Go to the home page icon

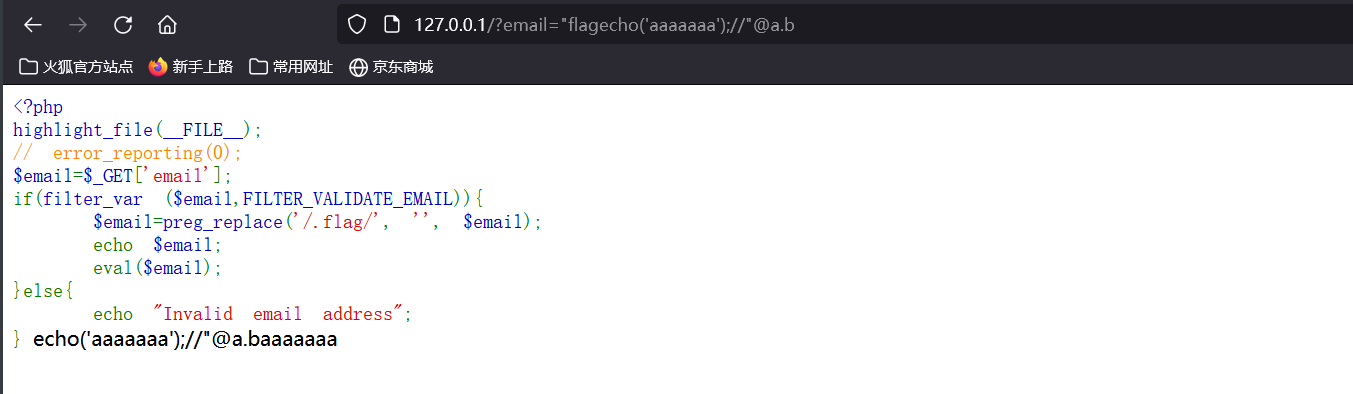[x=168, y=24]
